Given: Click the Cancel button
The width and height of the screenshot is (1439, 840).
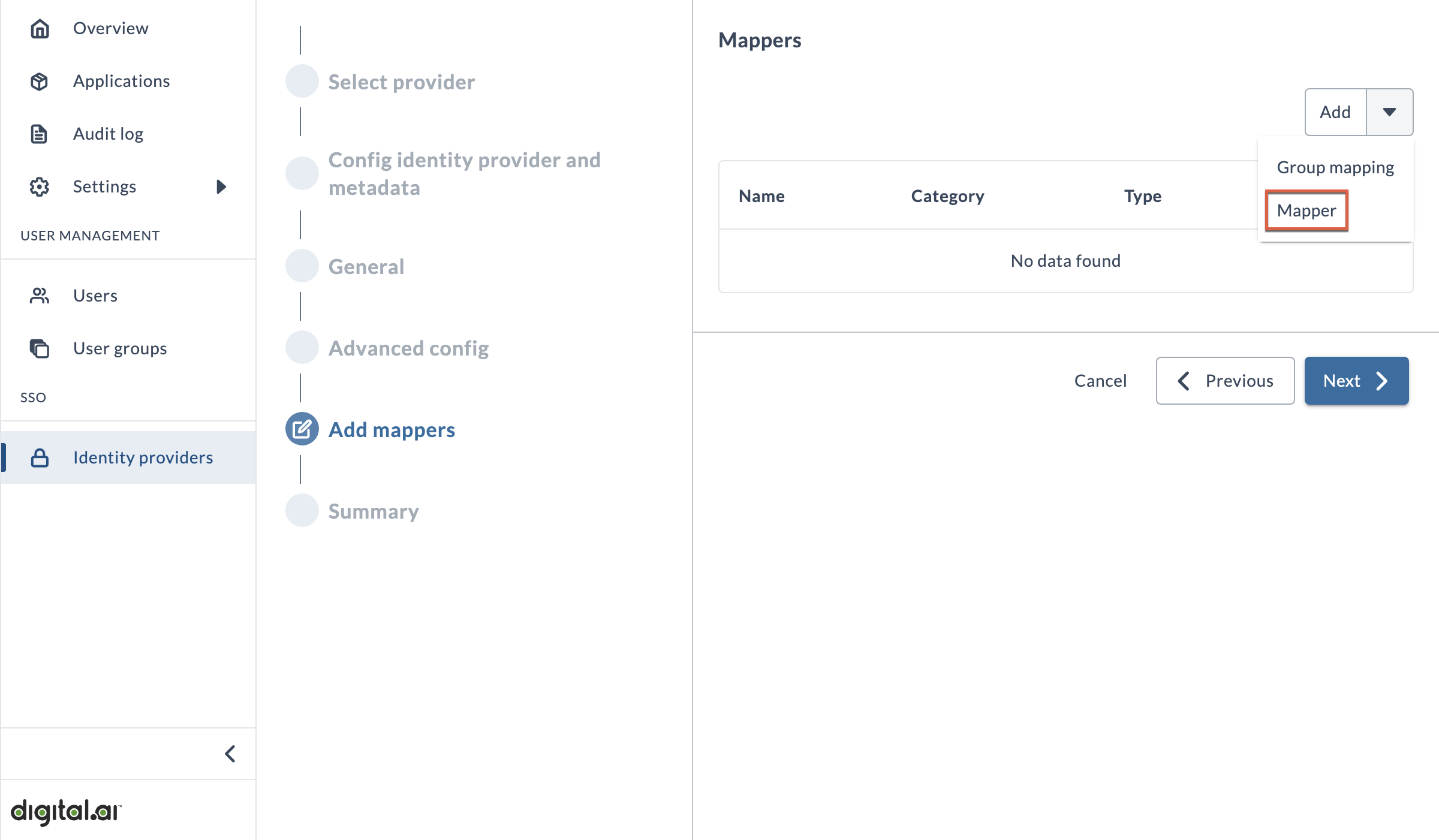Looking at the screenshot, I should 1100,381.
